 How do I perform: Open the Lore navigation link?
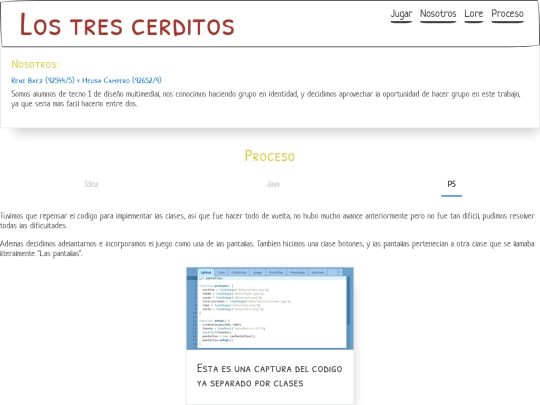(x=474, y=14)
